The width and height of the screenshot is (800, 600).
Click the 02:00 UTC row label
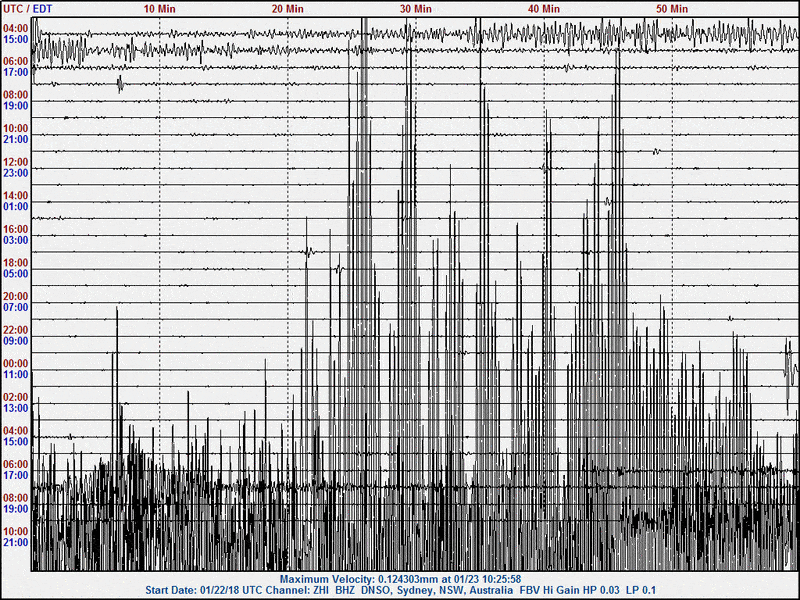pos(16,397)
